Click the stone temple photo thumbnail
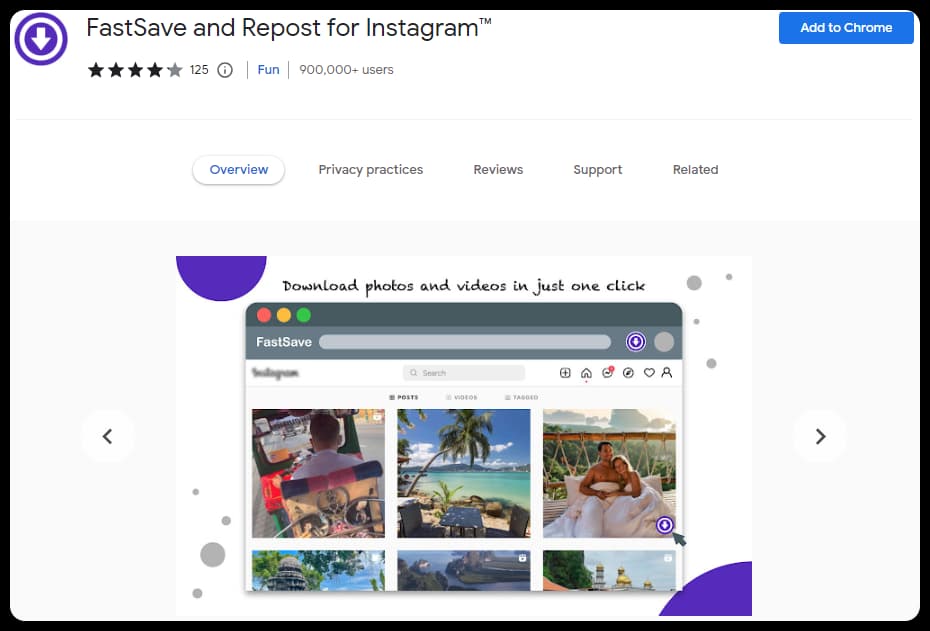Screen dimensions: 930x631 [318, 571]
